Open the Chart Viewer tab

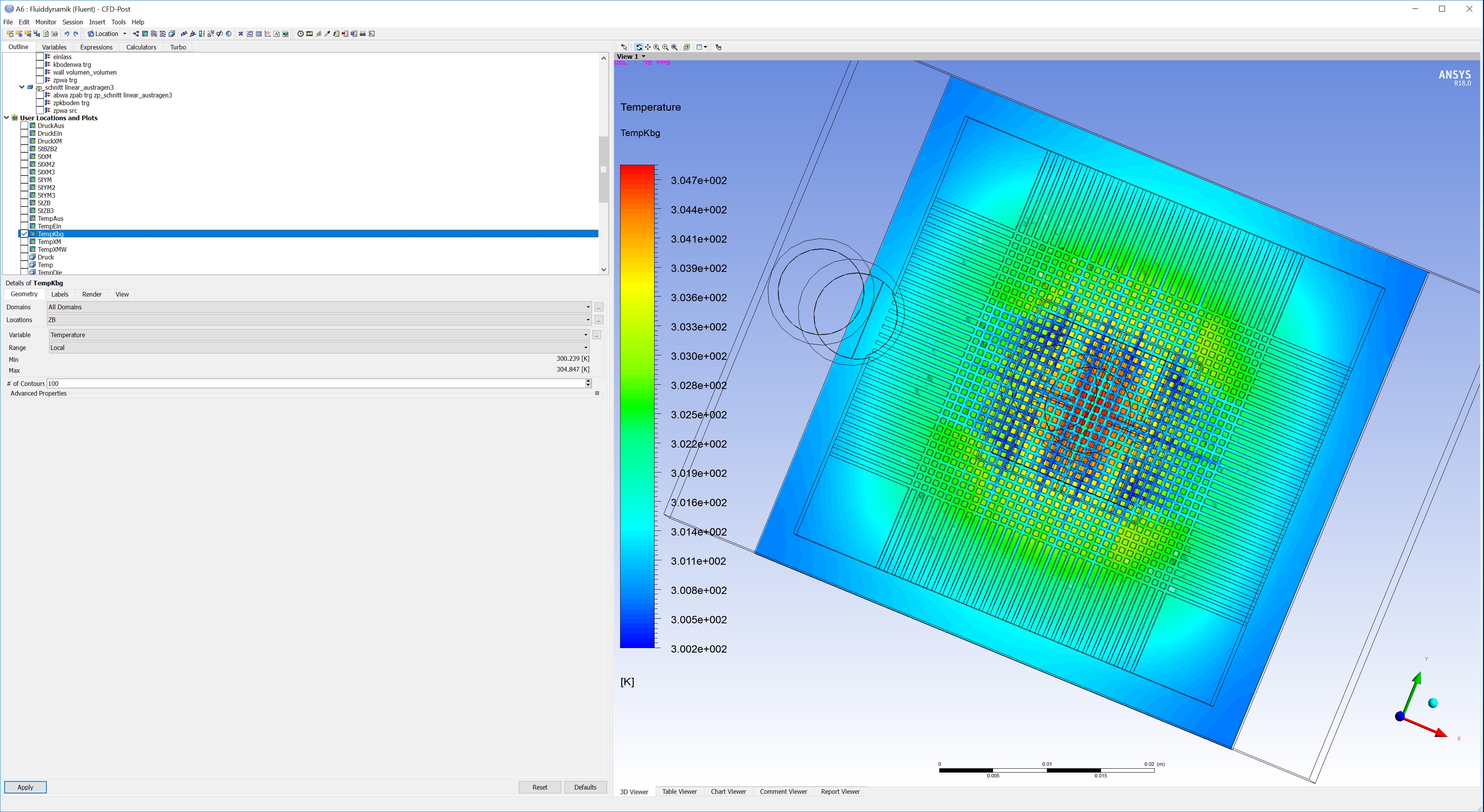728,792
